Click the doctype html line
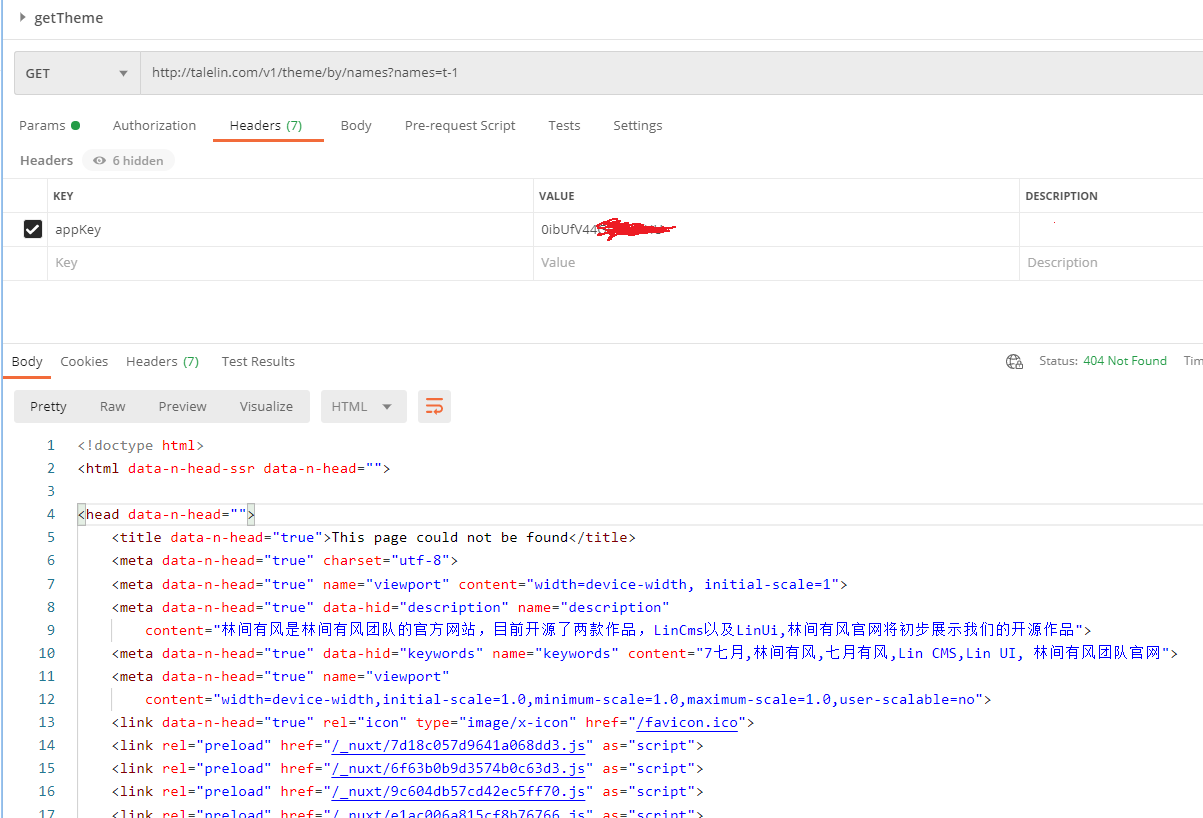 (141, 445)
